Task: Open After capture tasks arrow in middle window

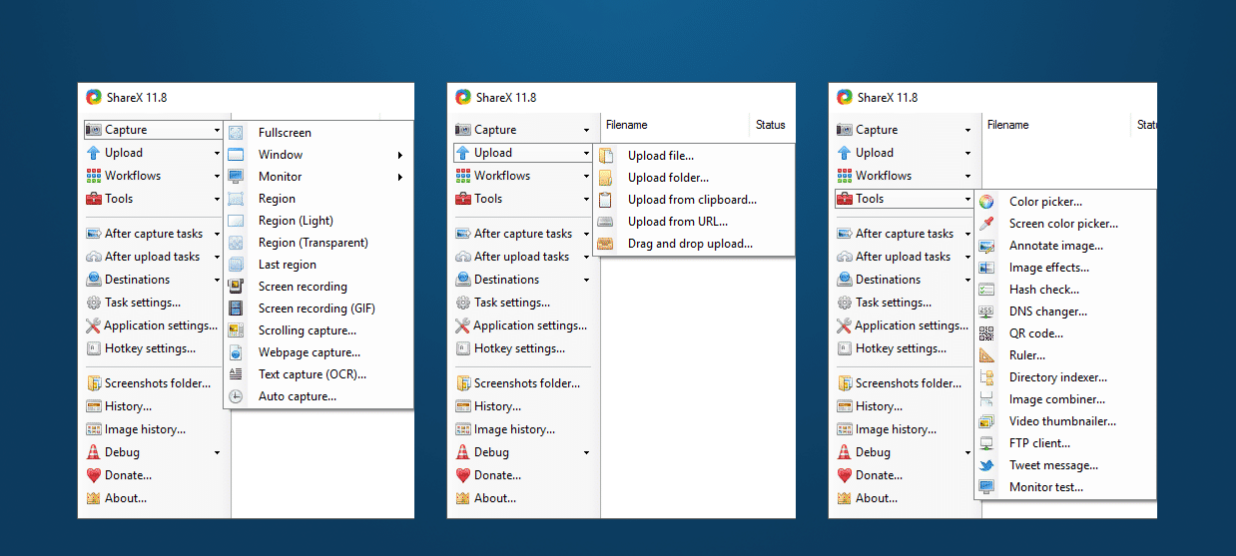Action: click(x=586, y=235)
